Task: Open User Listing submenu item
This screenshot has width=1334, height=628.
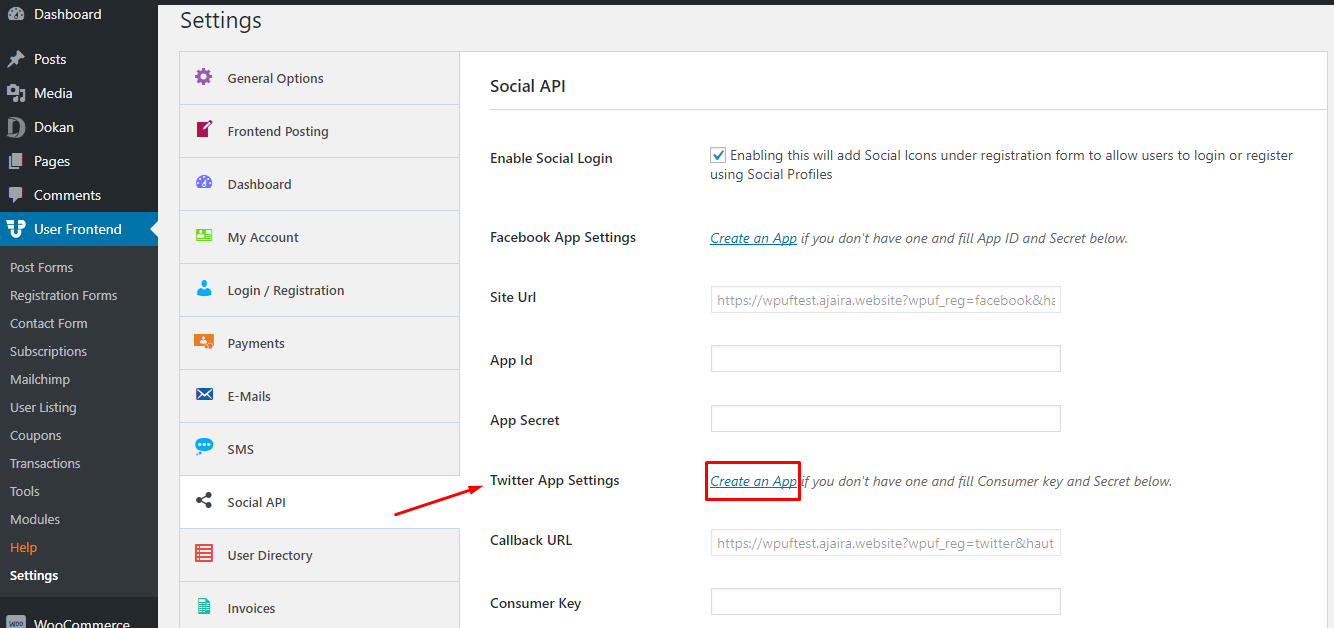Action: [43, 407]
